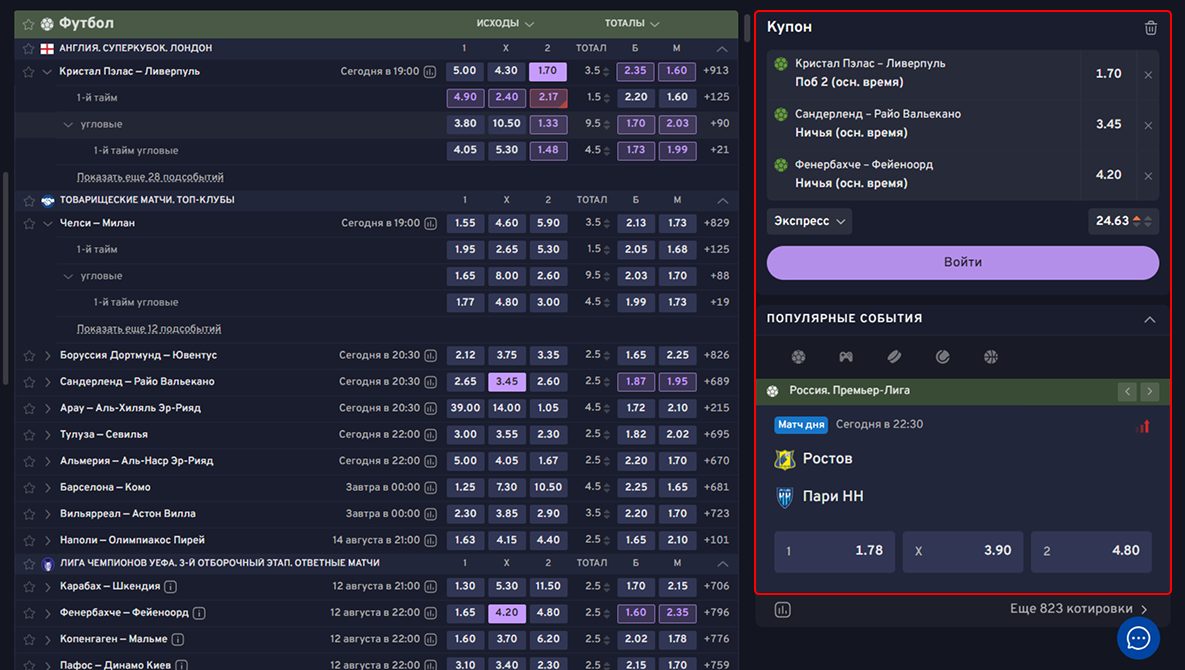Toggle the 4.20 draw odds for Фенербахче – Фейеноорд
This screenshot has width=1185, height=670.
pyautogui.click(x=506, y=613)
